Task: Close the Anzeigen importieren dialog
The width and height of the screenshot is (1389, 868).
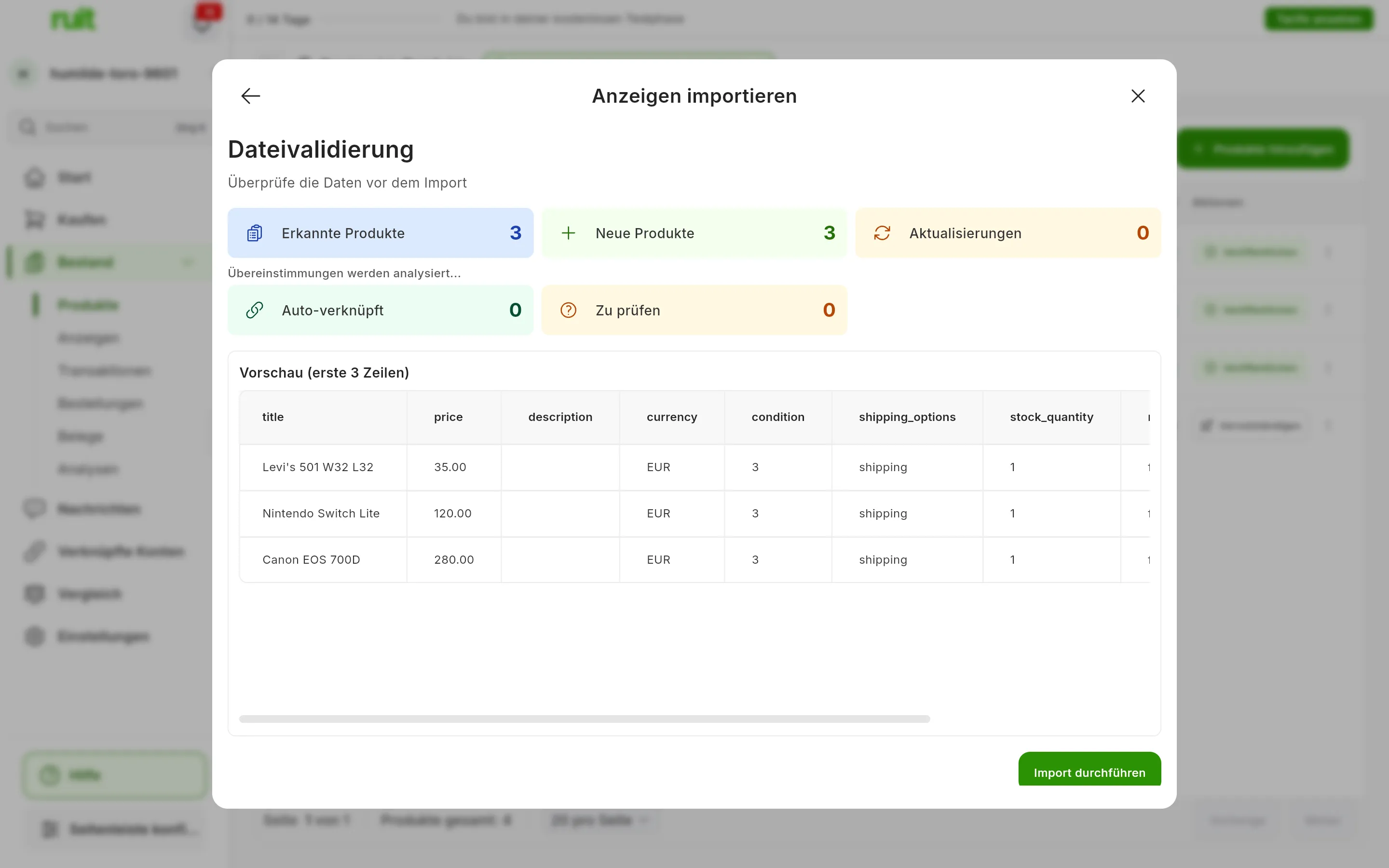Action: tap(1138, 96)
